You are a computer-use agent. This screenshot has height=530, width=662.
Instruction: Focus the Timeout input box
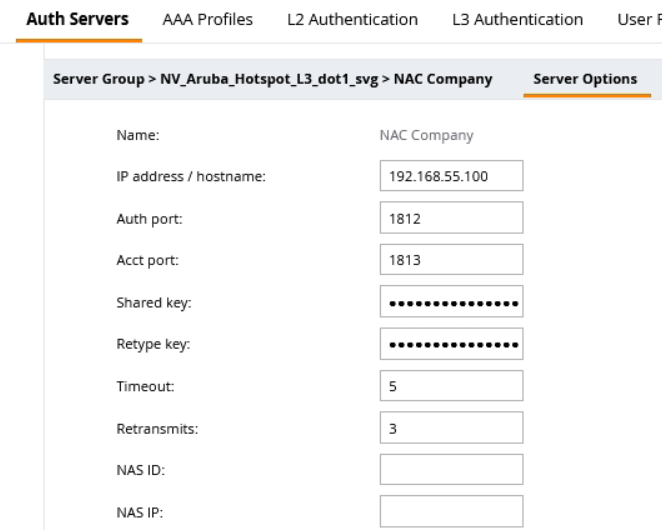pyautogui.click(x=451, y=386)
